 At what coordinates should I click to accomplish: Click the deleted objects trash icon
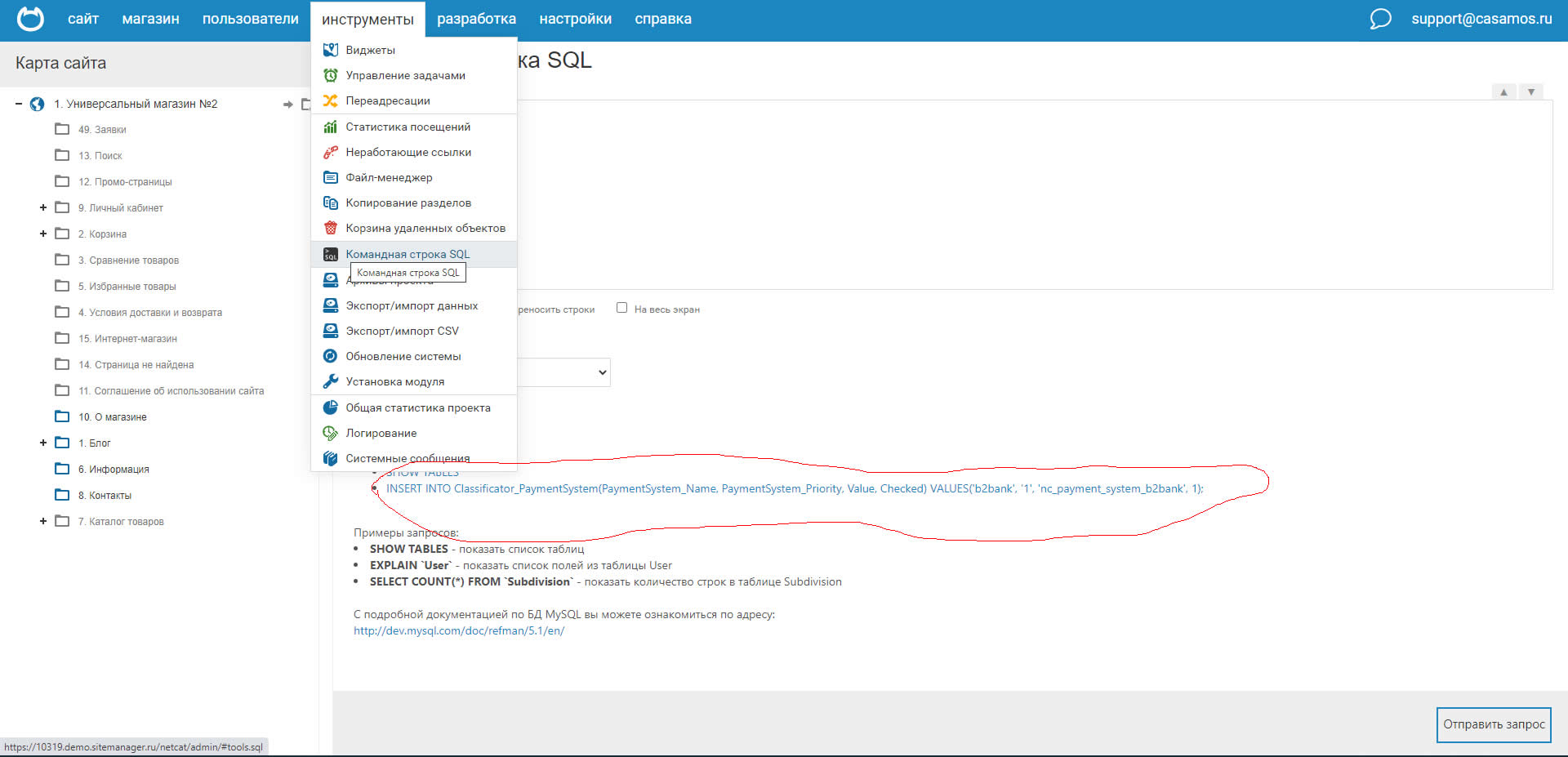point(330,228)
